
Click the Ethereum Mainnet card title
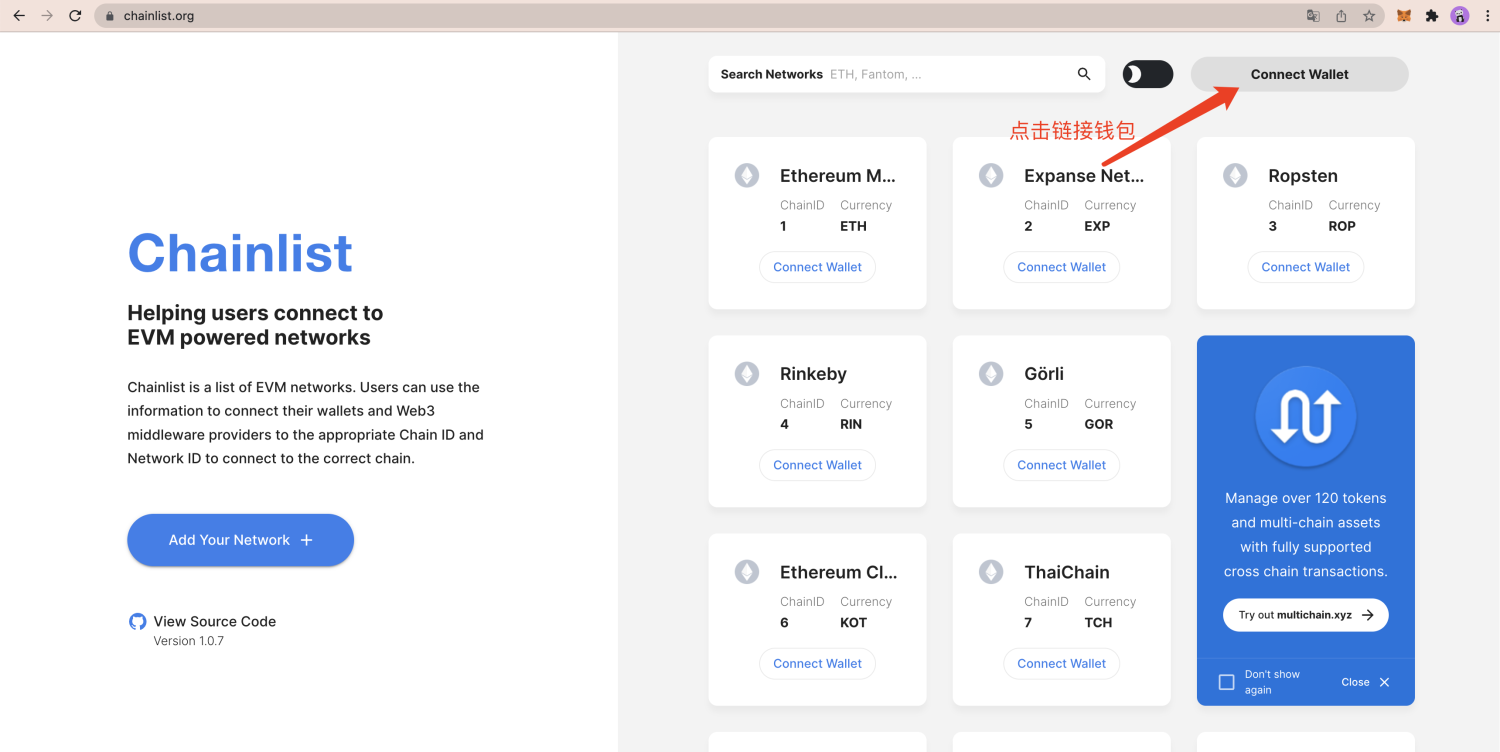[x=838, y=176]
